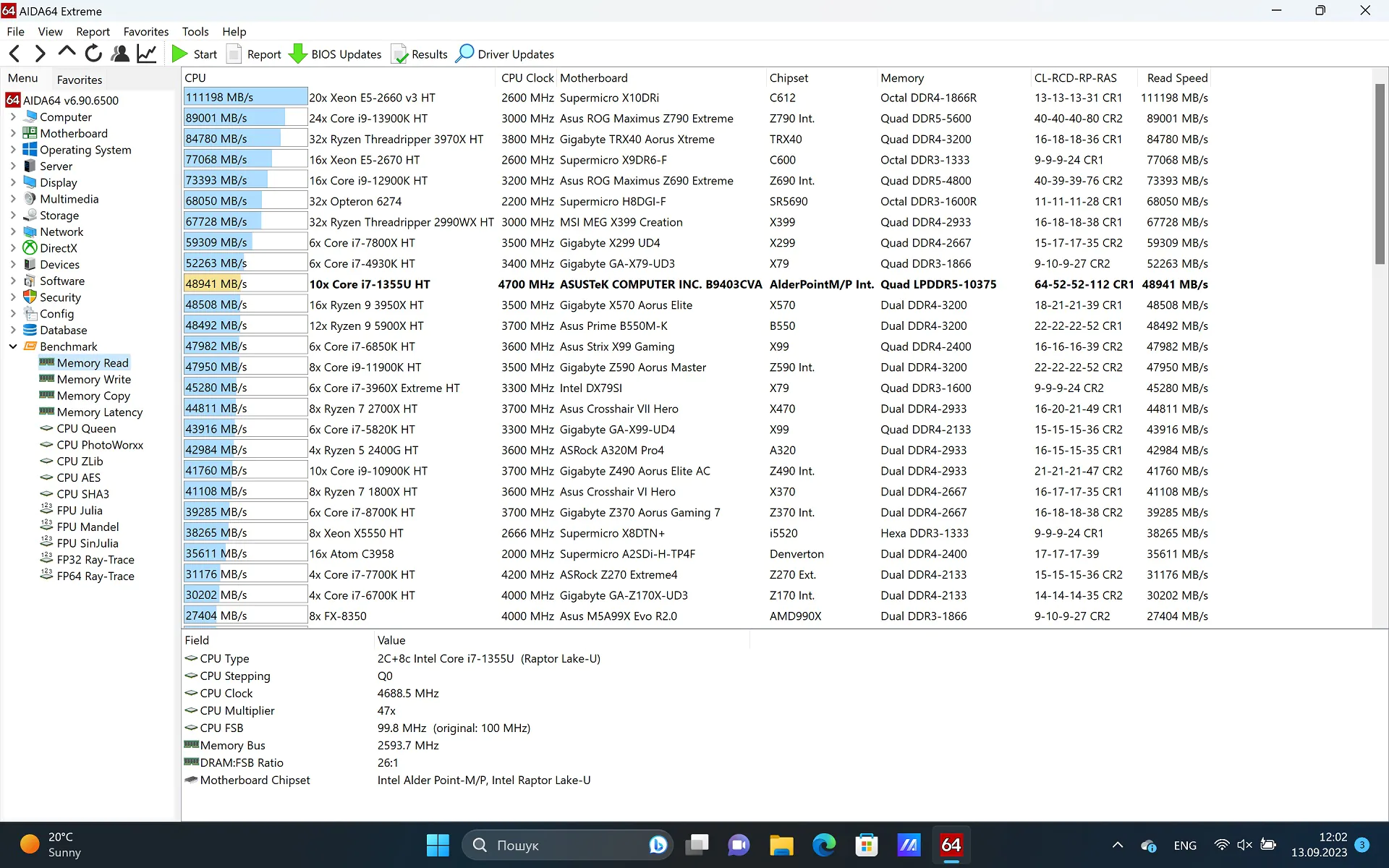This screenshot has height=868, width=1389.
Task: Click the back navigation arrow icon
Action: [x=15, y=53]
